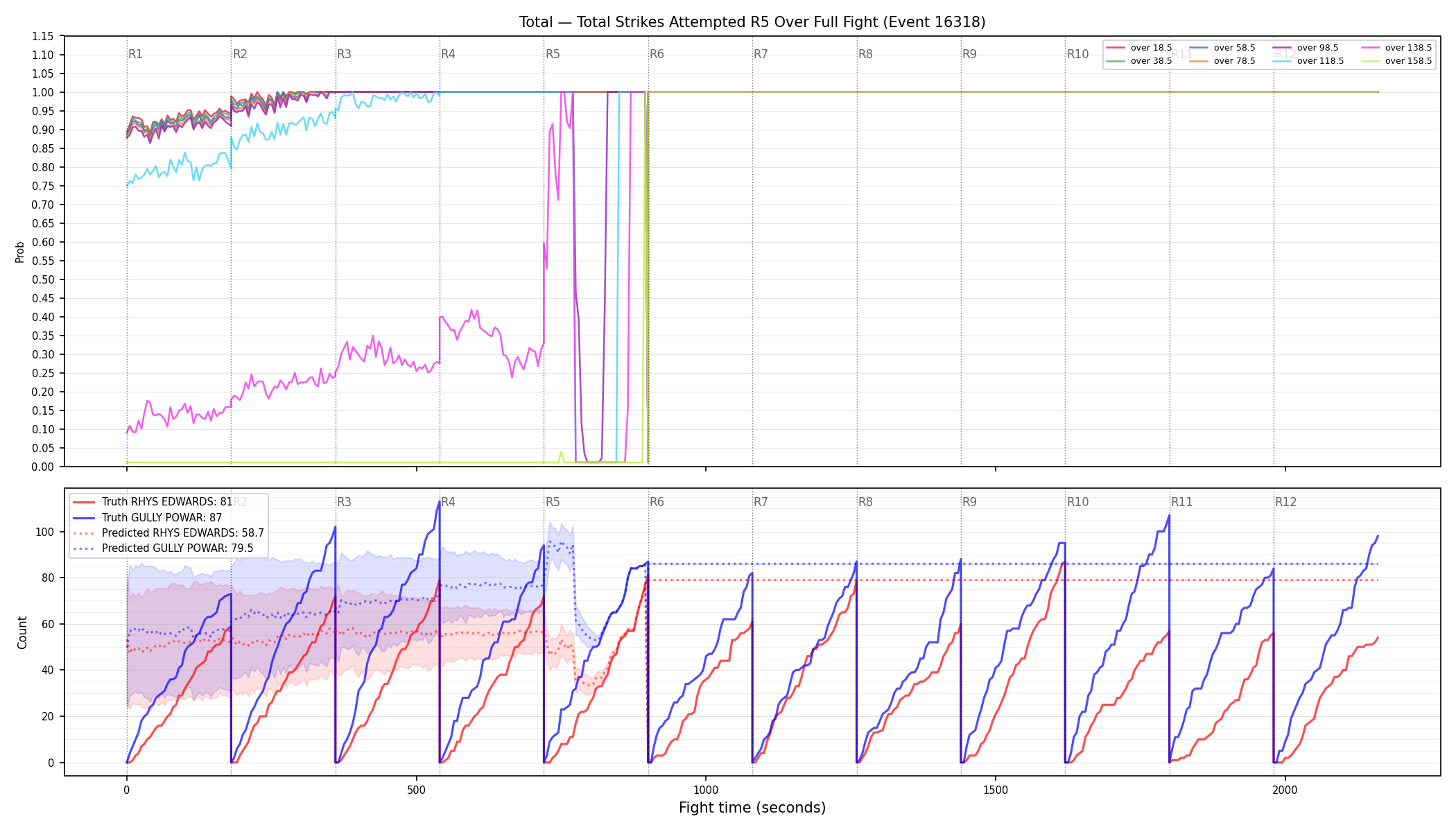Click the R10 round label in the probability chart
This screenshot has height=832, width=1456.
(1077, 54)
